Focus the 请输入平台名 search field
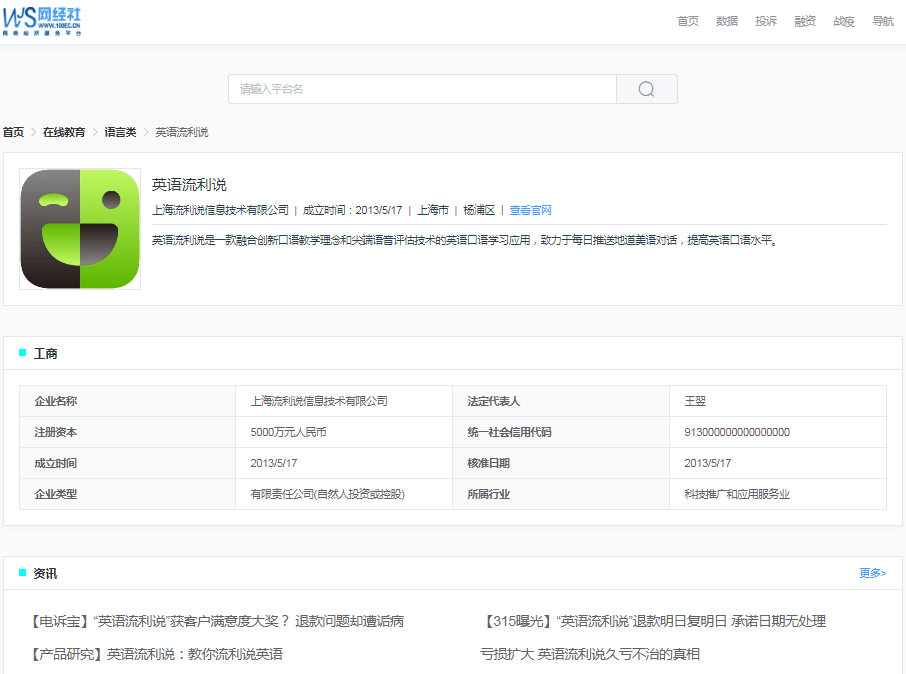 422,89
